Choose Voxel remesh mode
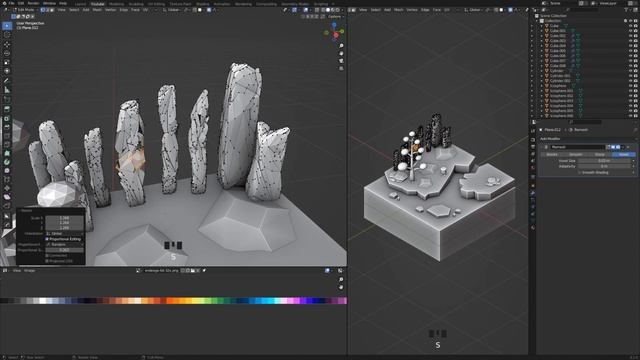The width and height of the screenshot is (640, 360). point(624,154)
